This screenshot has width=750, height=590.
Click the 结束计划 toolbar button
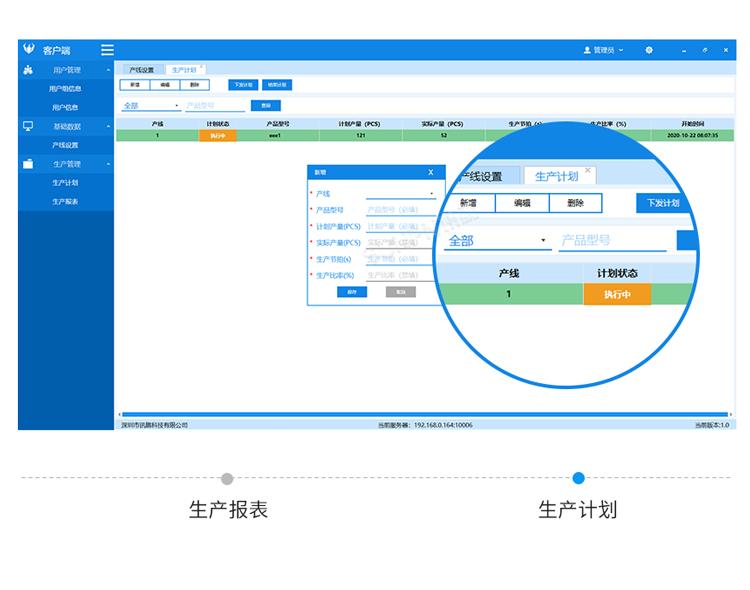276,85
